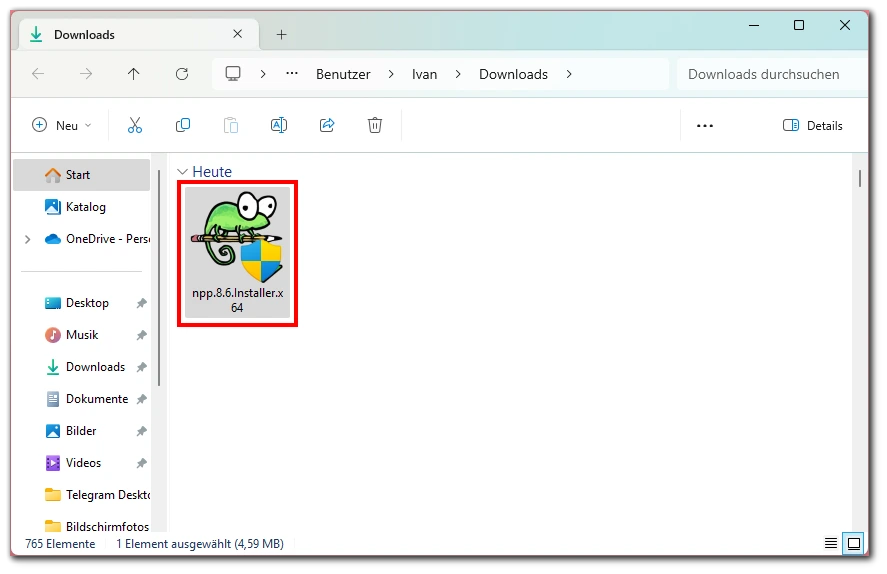887x574 pixels.
Task: Click the Rename icon in toolbar
Action: pyautogui.click(x=279, y=125)
